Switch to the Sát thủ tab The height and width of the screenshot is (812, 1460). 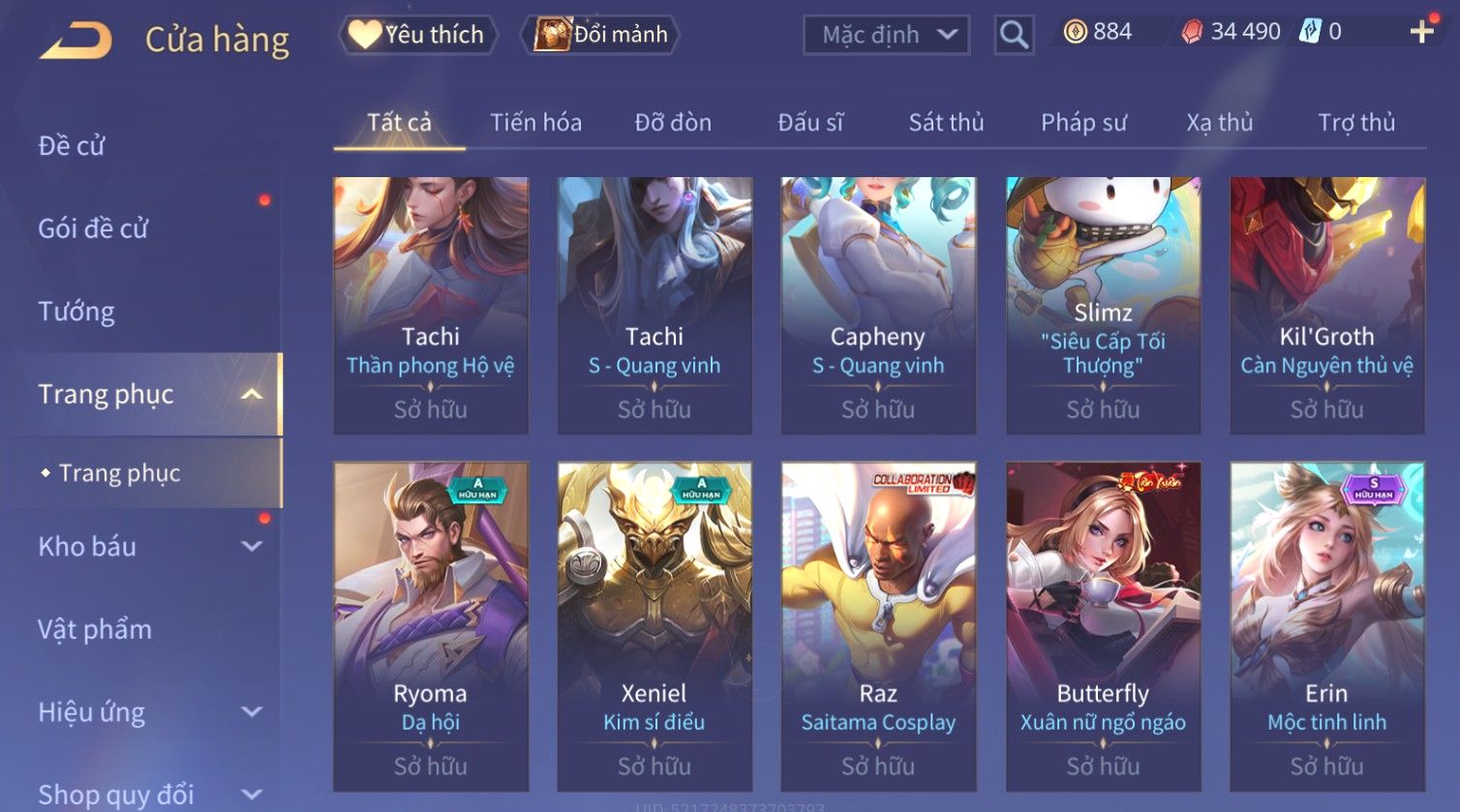click(946, 123)
